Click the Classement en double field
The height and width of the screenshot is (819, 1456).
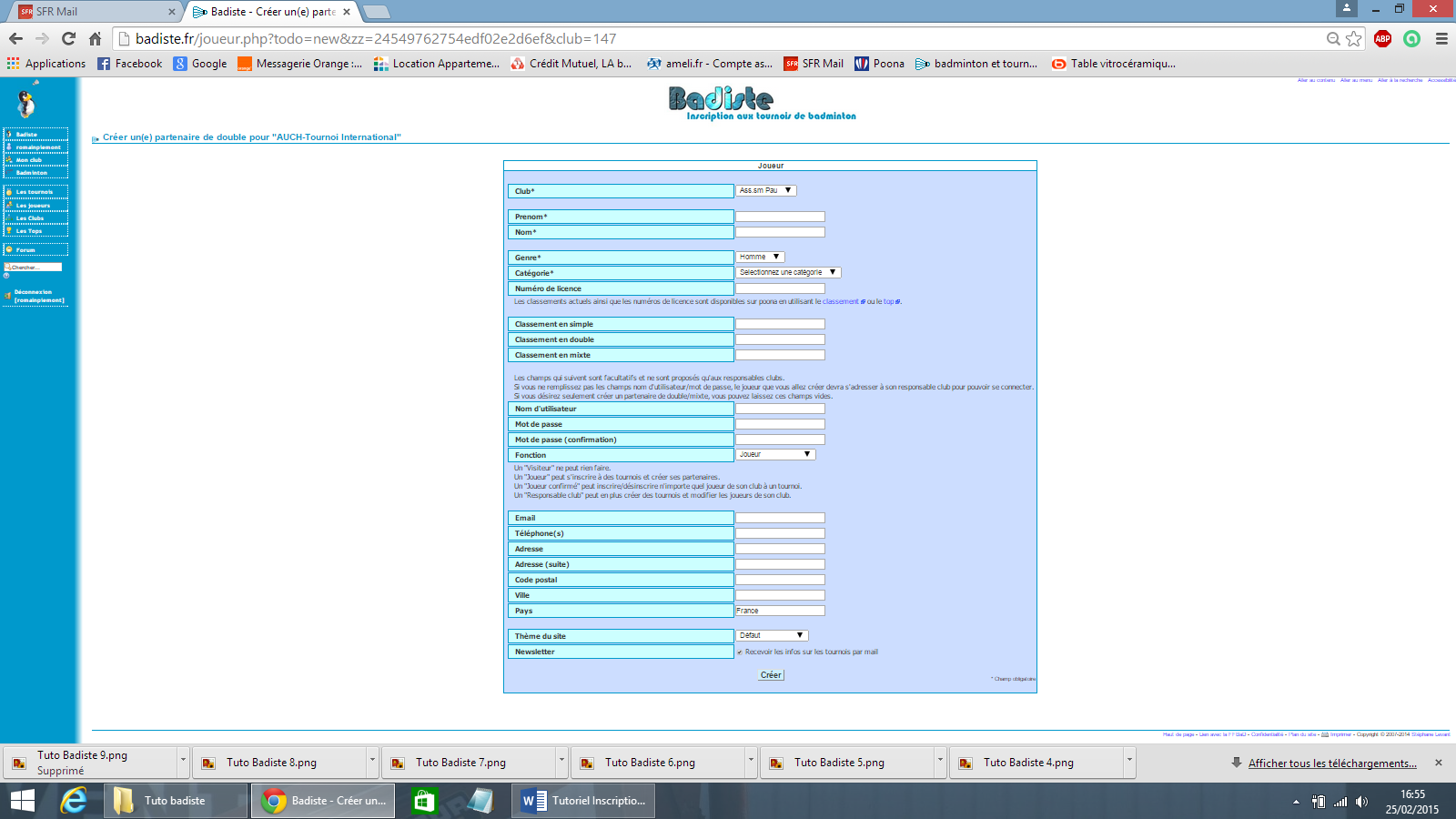(x=780, y=339)
